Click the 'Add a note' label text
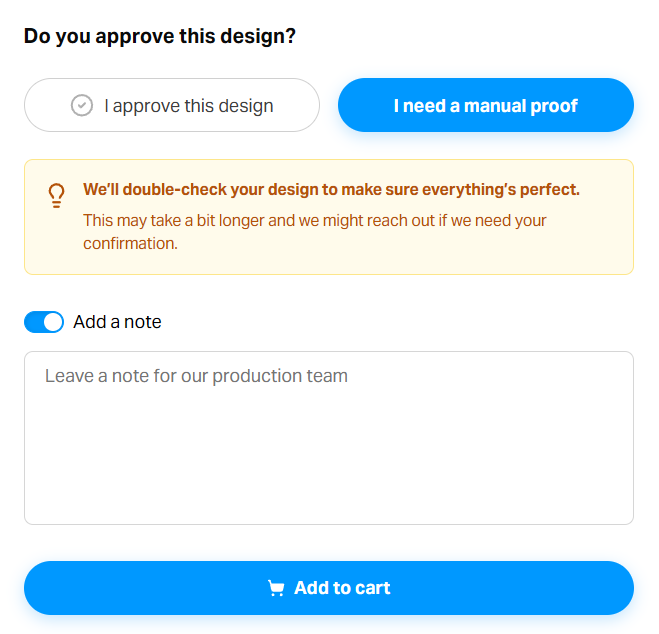 pos(117,322)
